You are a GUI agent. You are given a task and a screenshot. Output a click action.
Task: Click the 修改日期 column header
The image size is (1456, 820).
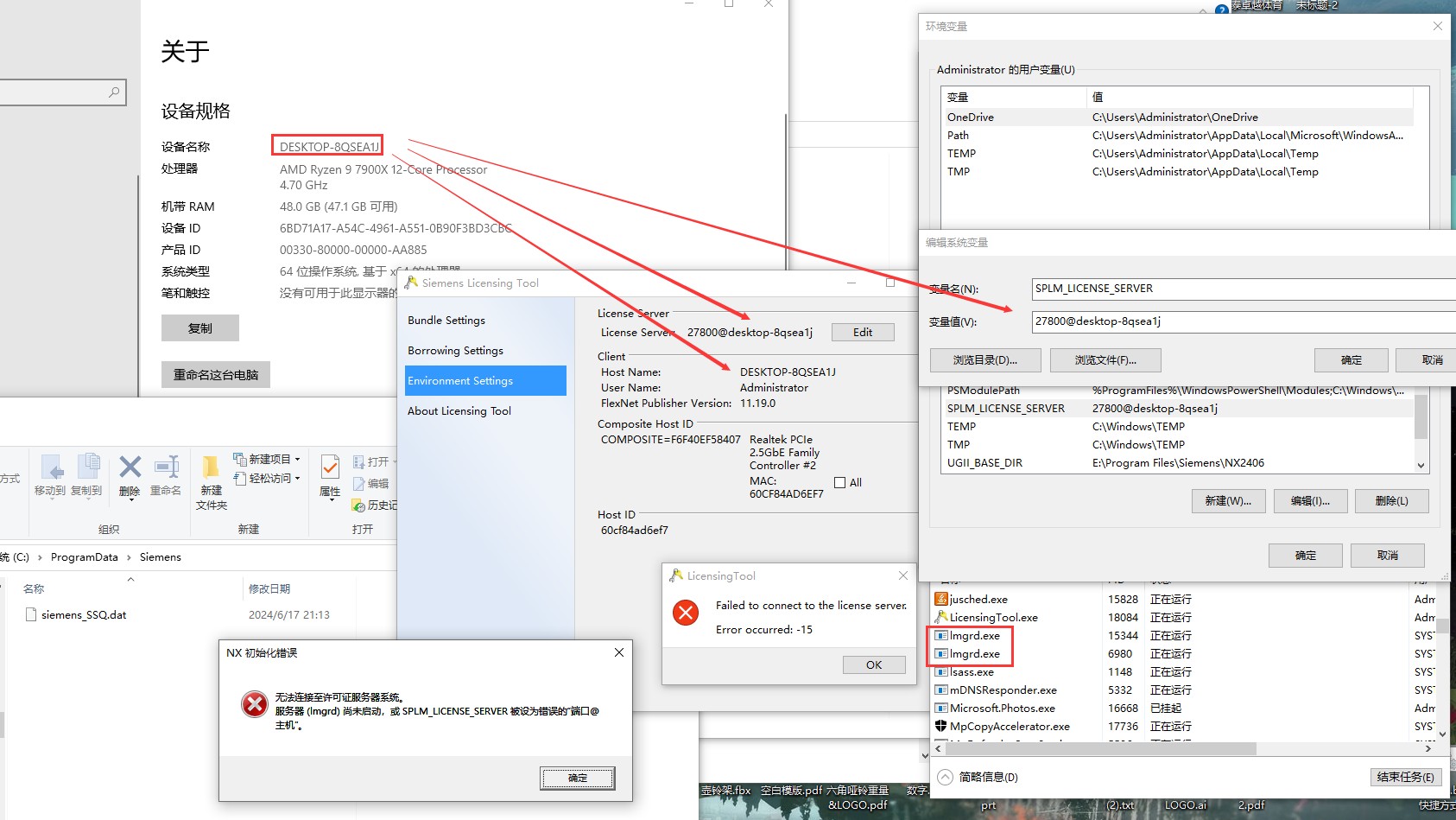[x=269, y=589]
